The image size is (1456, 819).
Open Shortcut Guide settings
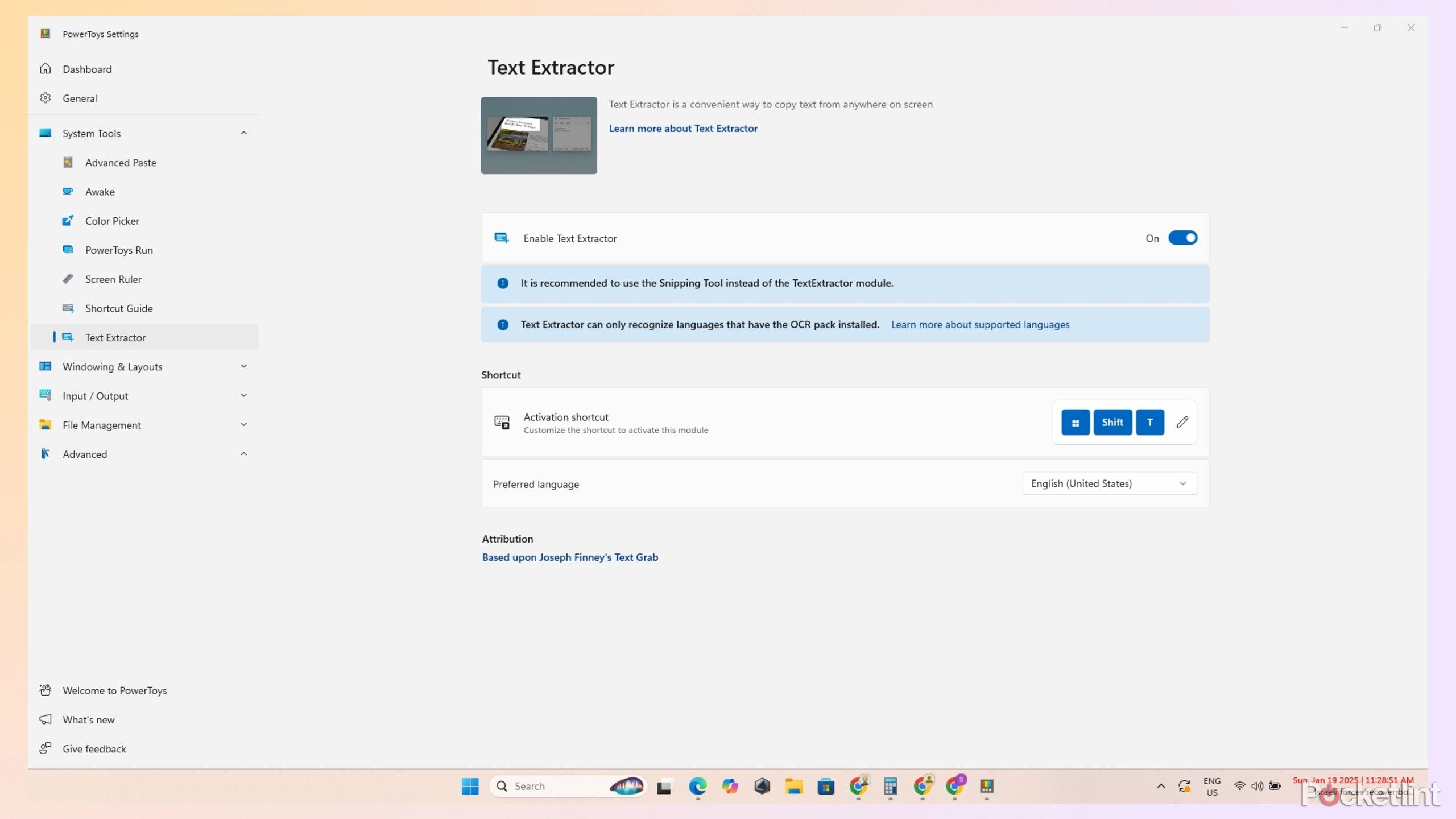coord(144,308)
